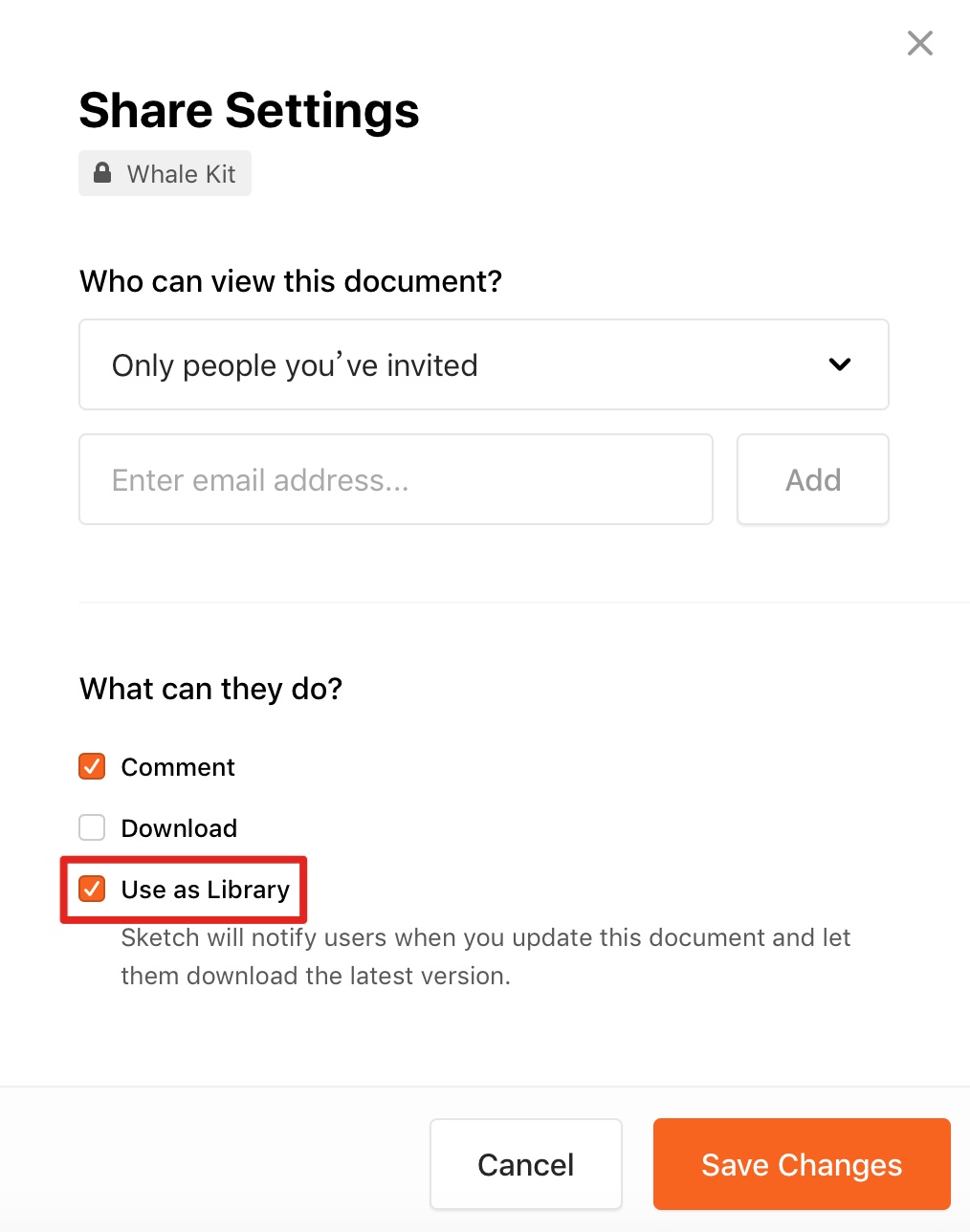Close the Share Settings dialog with X

tap(919, 43)
